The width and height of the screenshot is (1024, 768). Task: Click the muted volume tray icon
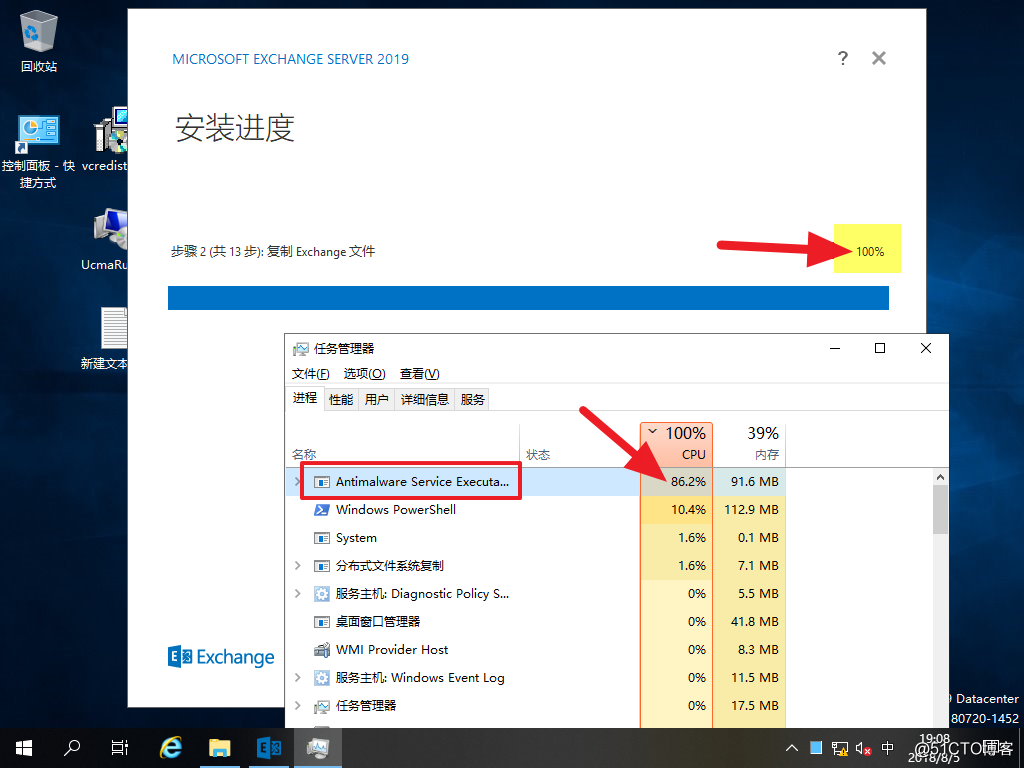point(863,748)
